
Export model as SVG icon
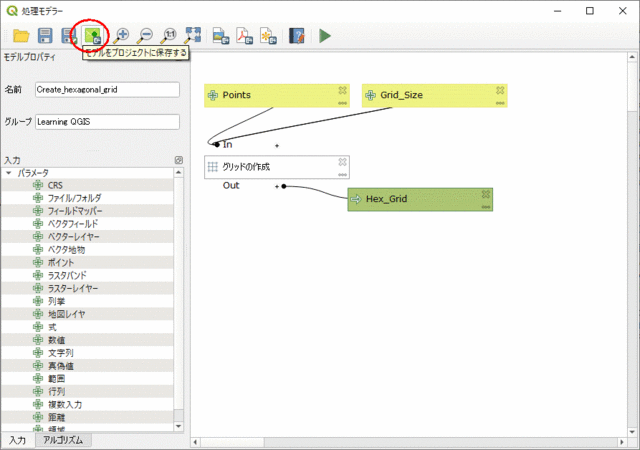pos(269,36)
